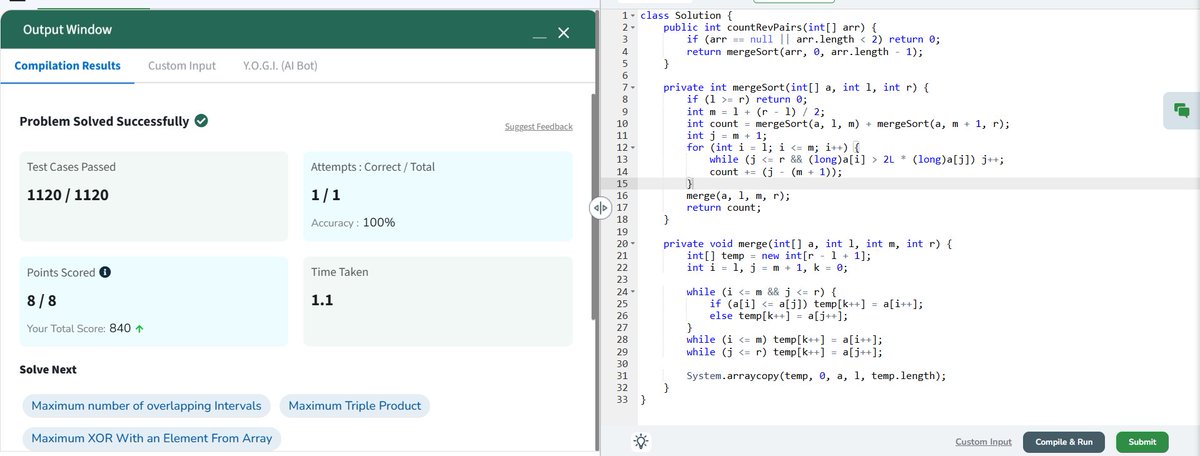Image resolution: width=1200 pixels, height=456 pixels.
Task: Minimize the Output Window panel
Action: click(540, 38)
